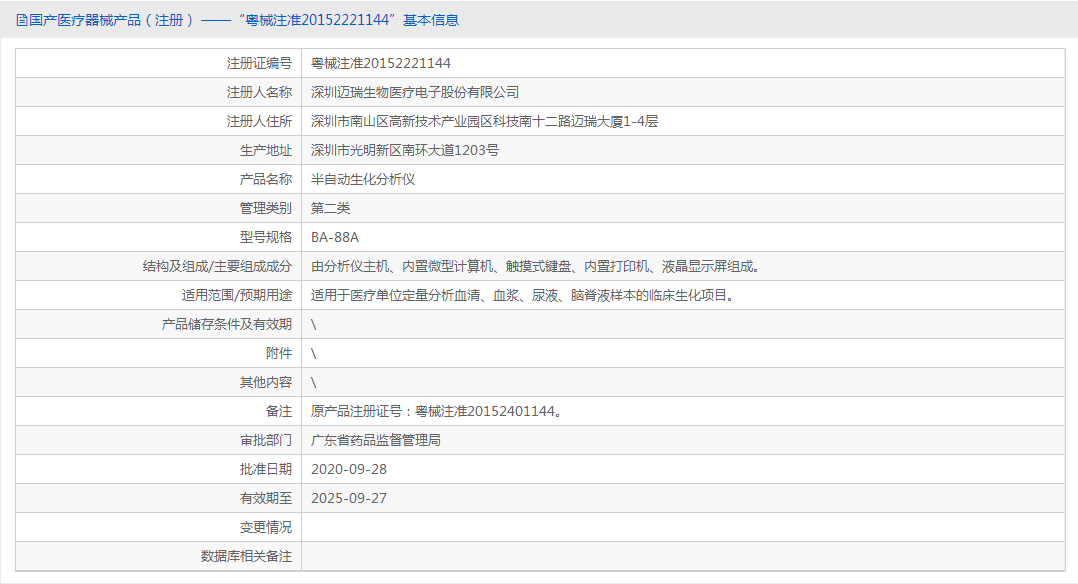Select the text starting 适用于医疗单位定量分析血清

525,295
